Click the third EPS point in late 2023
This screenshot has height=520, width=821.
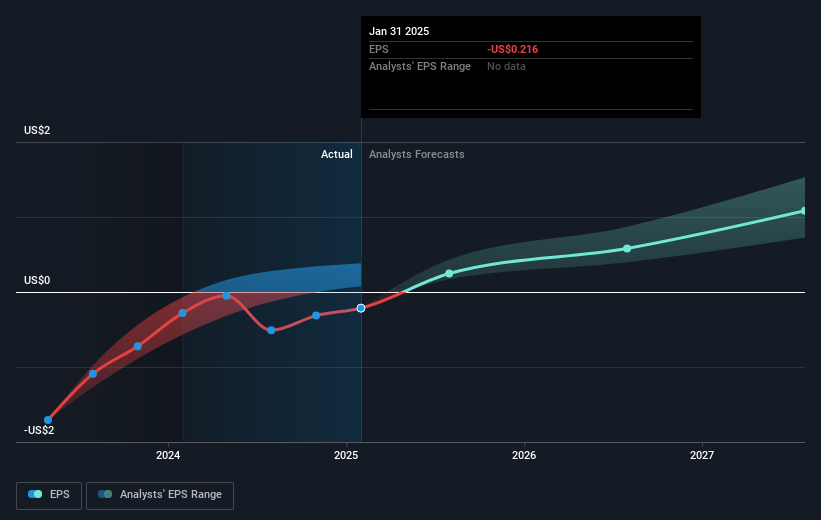[138, 347]
